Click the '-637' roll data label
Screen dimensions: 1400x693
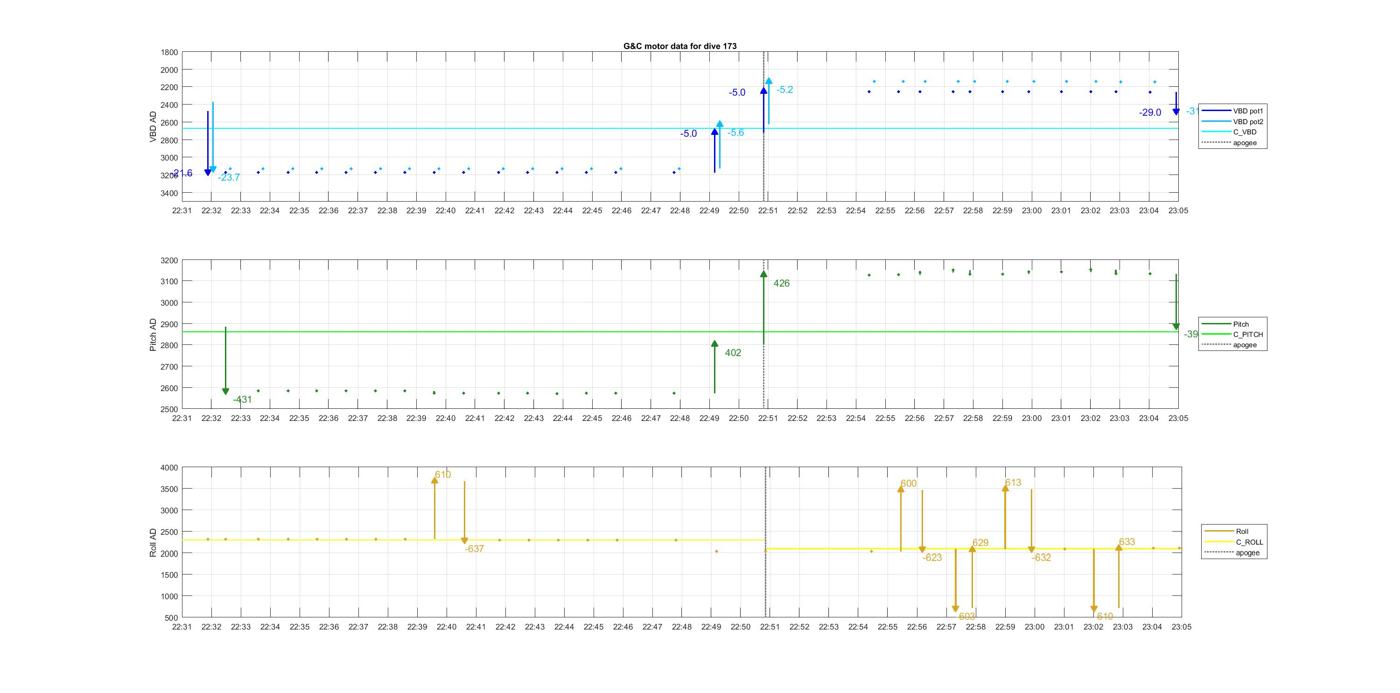tap(474, 549)
